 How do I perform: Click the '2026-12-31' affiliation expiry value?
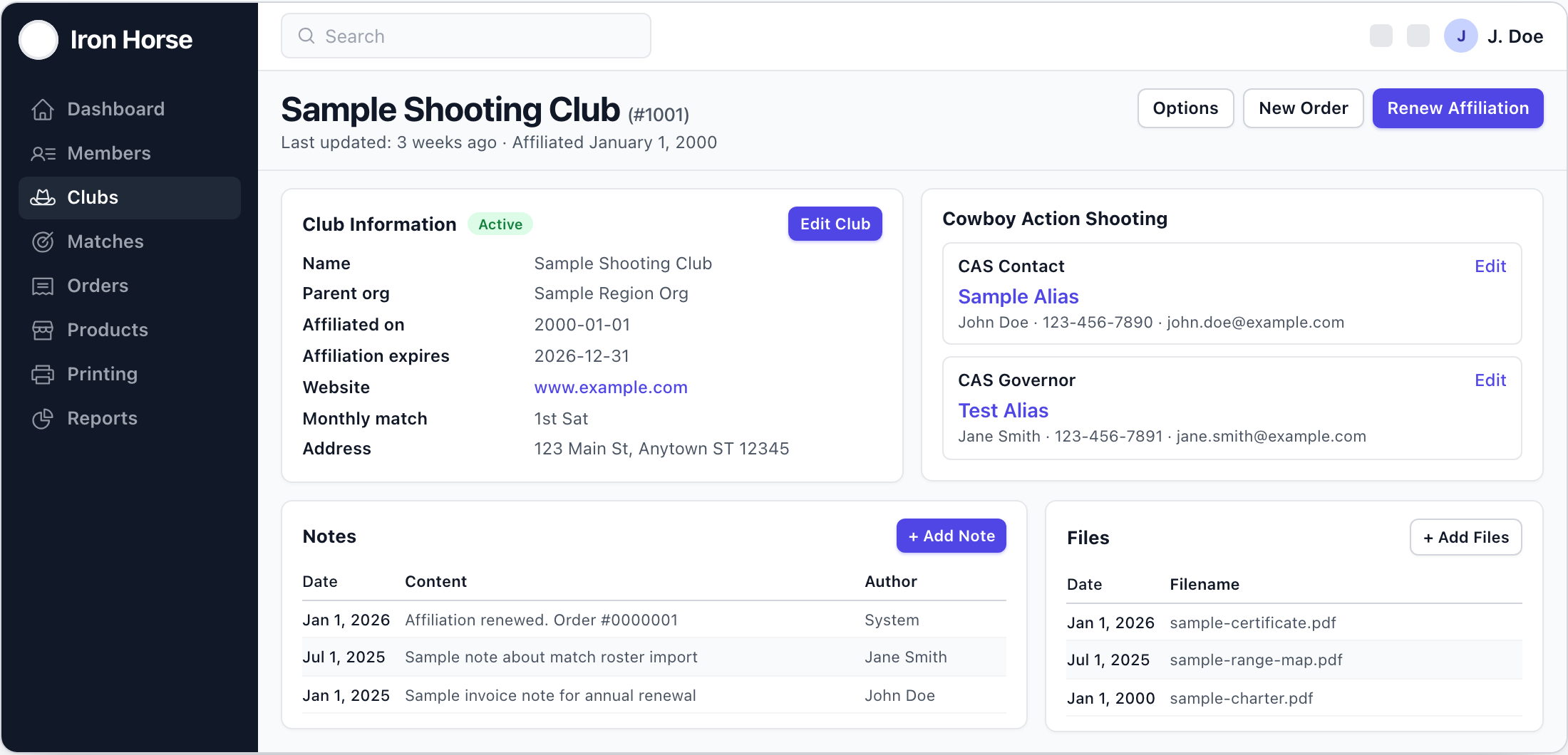pyautogui.click(x=582, y=355)
